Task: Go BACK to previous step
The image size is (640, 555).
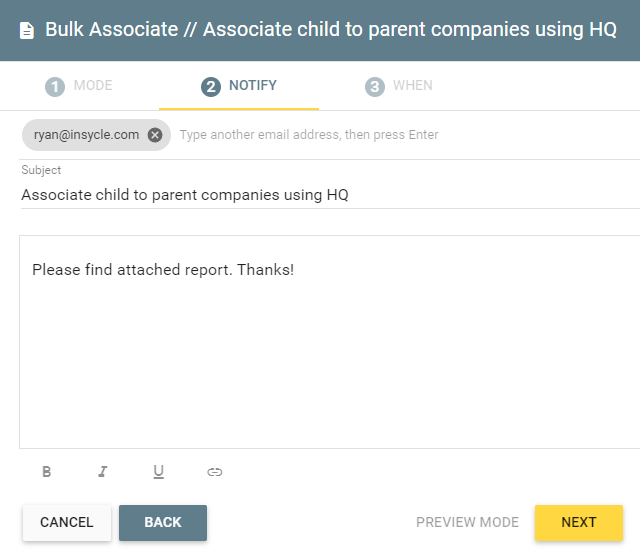Action: tap(163, 522)
